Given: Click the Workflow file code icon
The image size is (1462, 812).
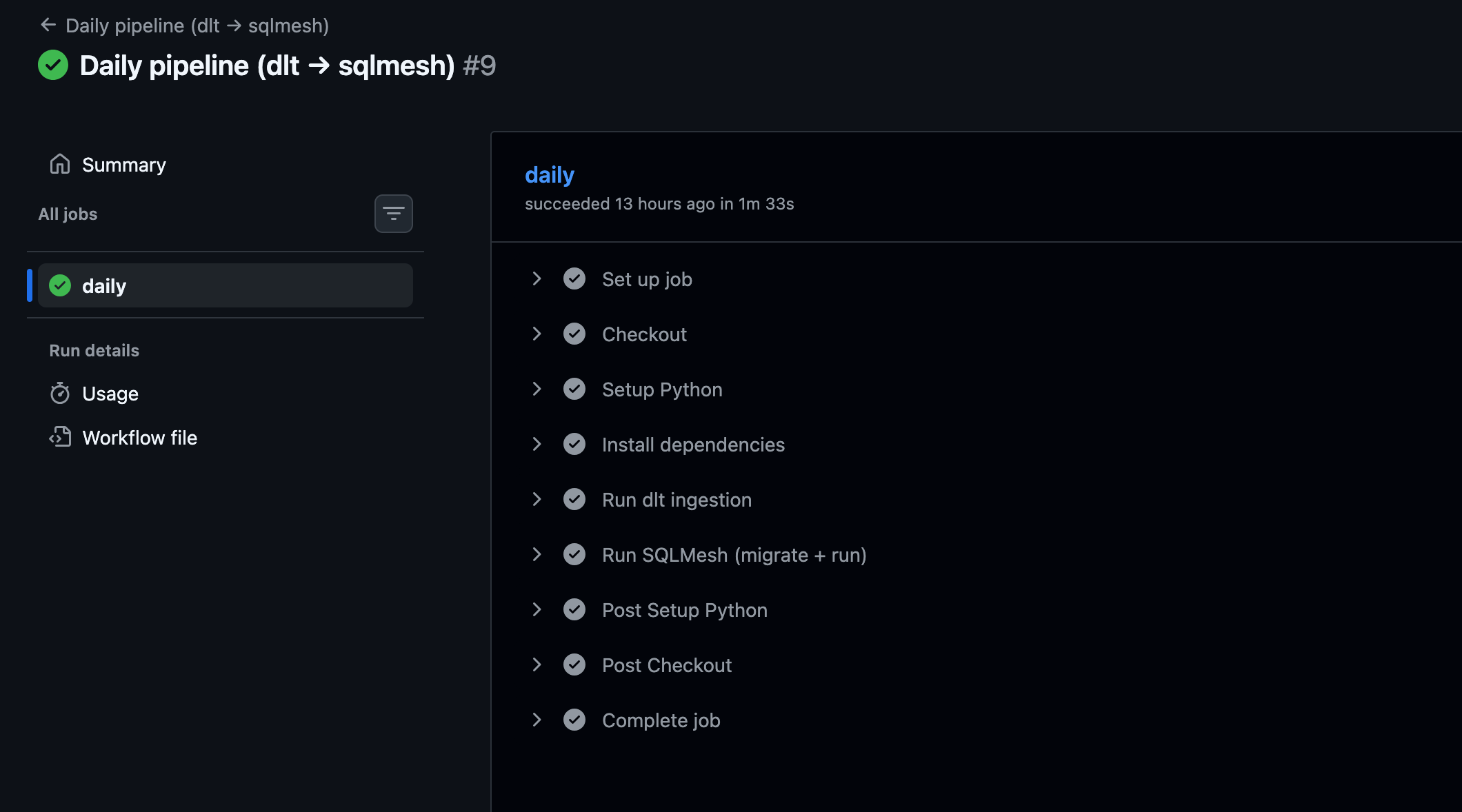Looking at the screenshot, I should pyautogui.click(x=60, y=438).
